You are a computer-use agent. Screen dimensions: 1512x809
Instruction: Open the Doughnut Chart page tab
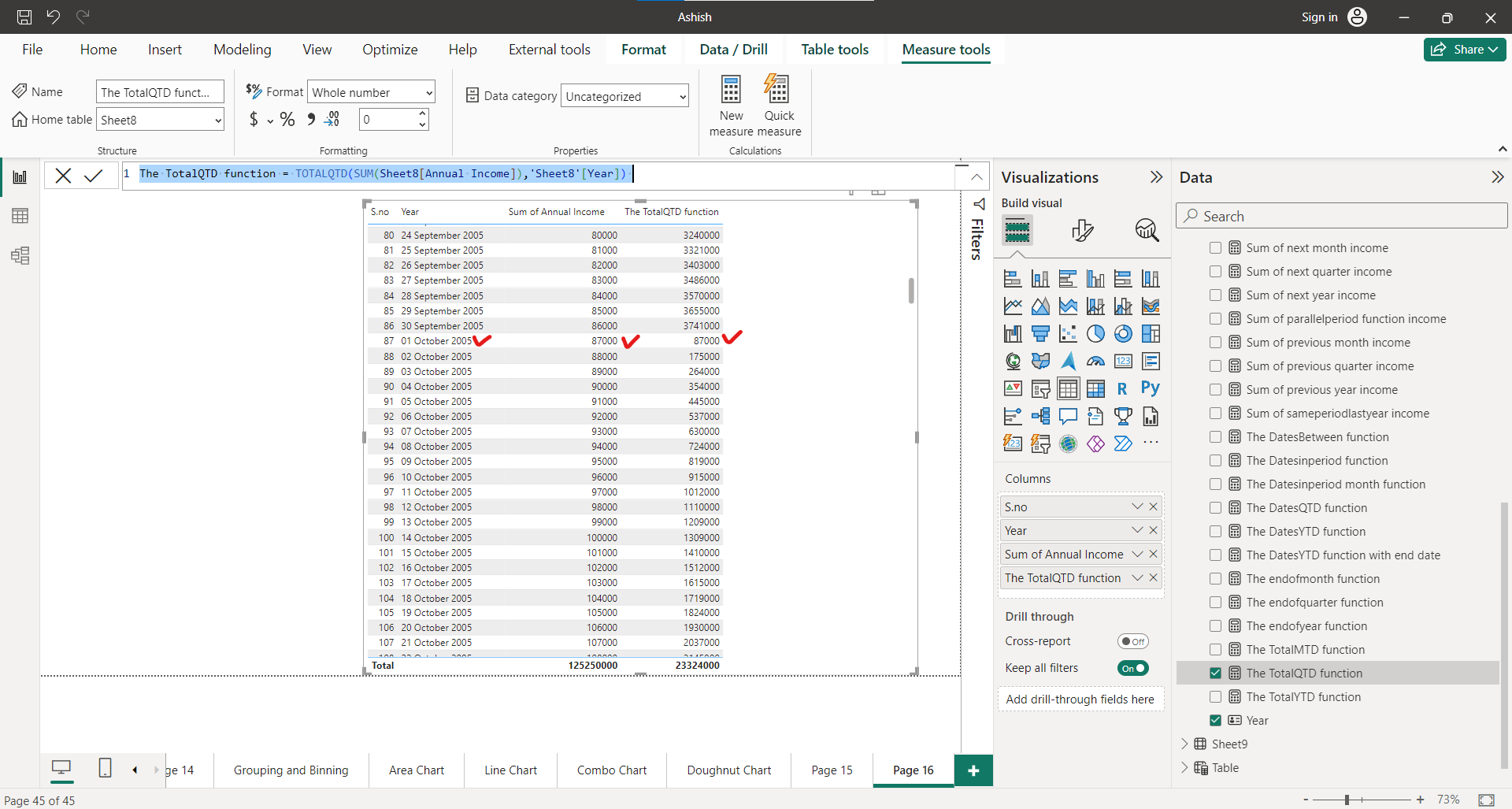tap(728, 770)
